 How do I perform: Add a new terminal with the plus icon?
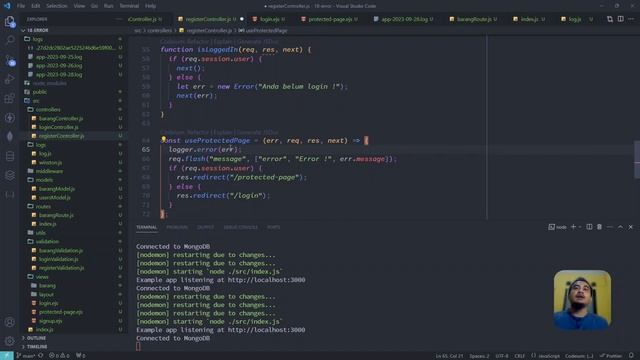coord(573,227)
